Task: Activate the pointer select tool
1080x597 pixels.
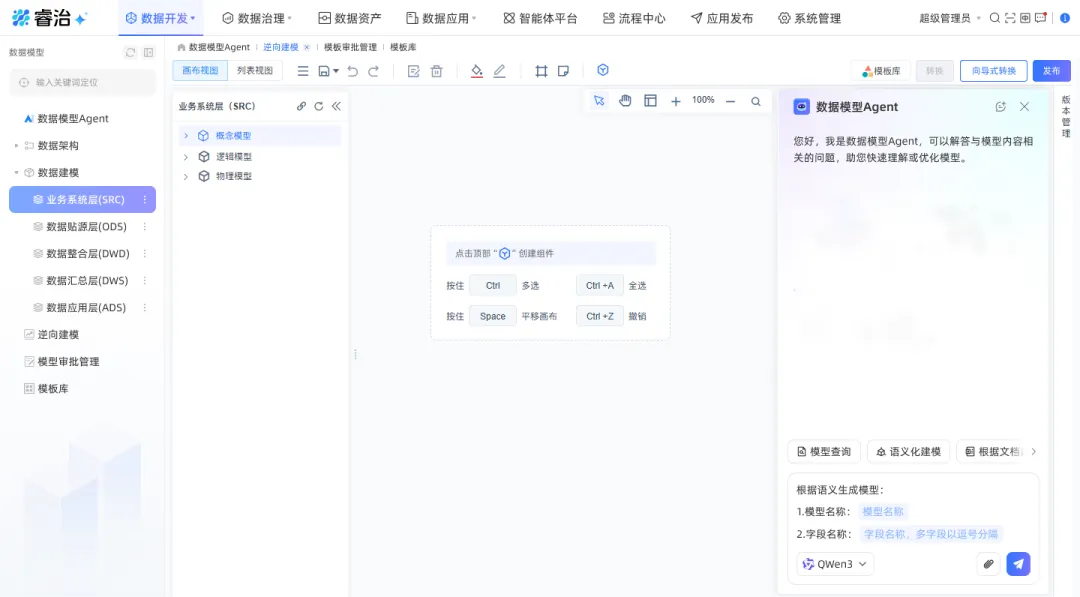Action: [x=599, y=101]
